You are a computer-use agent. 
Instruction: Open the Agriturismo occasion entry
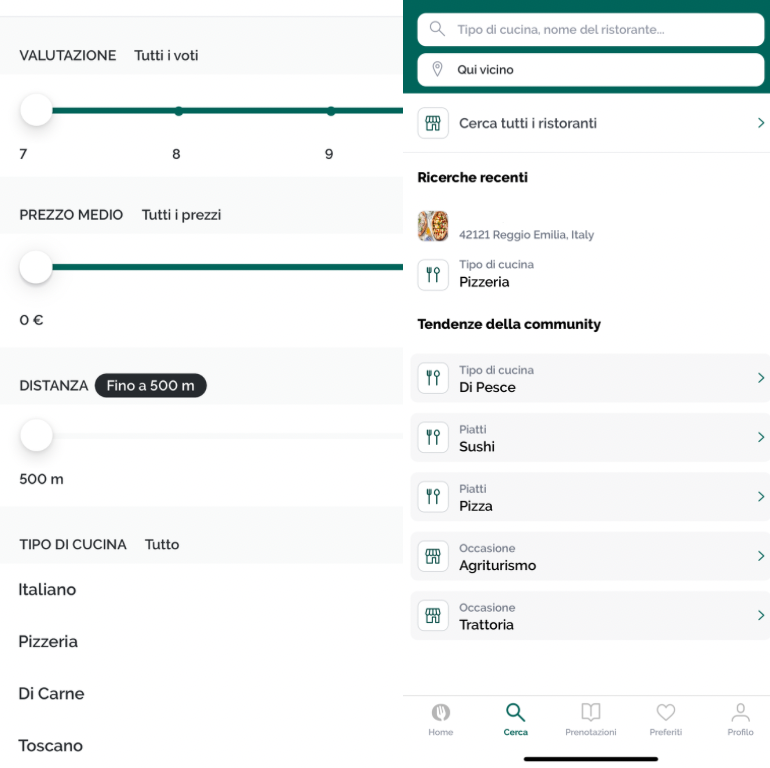tap(590, 556)
